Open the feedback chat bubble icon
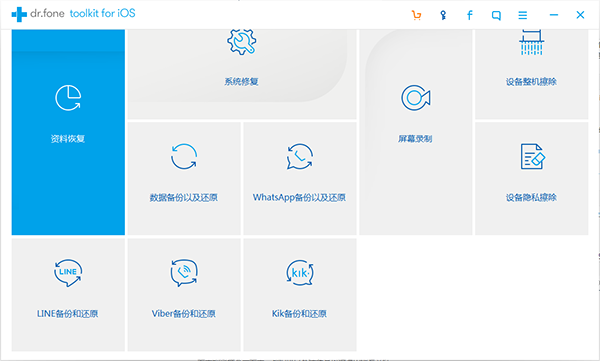The height and width of the screenshot is (361, 600). point(496,15)
